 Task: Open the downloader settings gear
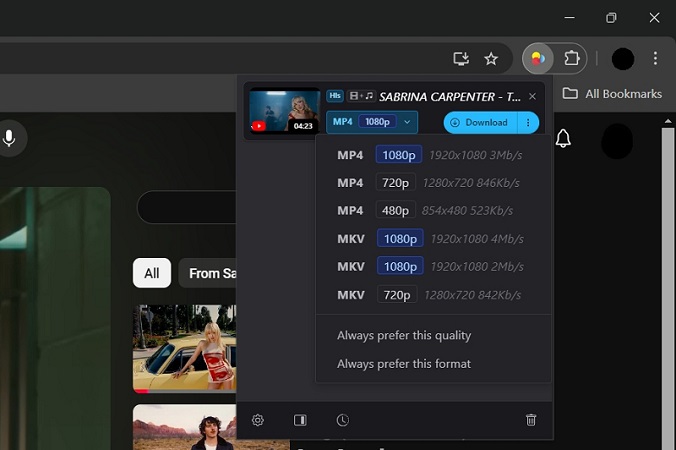point(258,420)
